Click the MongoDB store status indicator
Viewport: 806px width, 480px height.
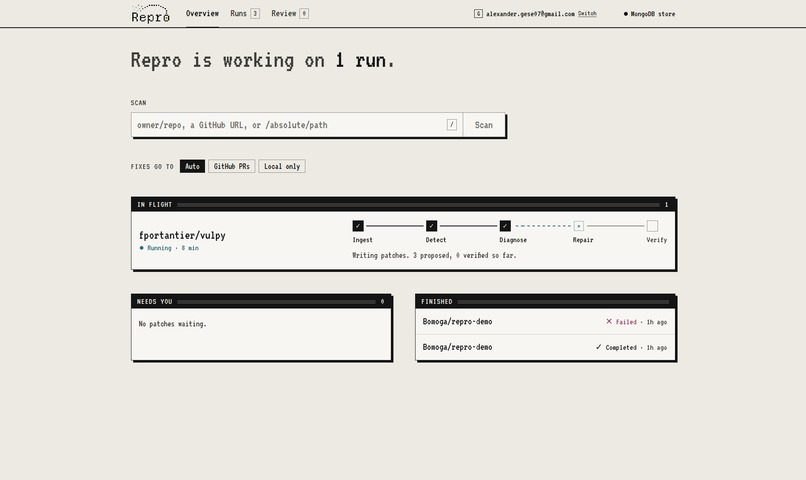click(649, 14)
